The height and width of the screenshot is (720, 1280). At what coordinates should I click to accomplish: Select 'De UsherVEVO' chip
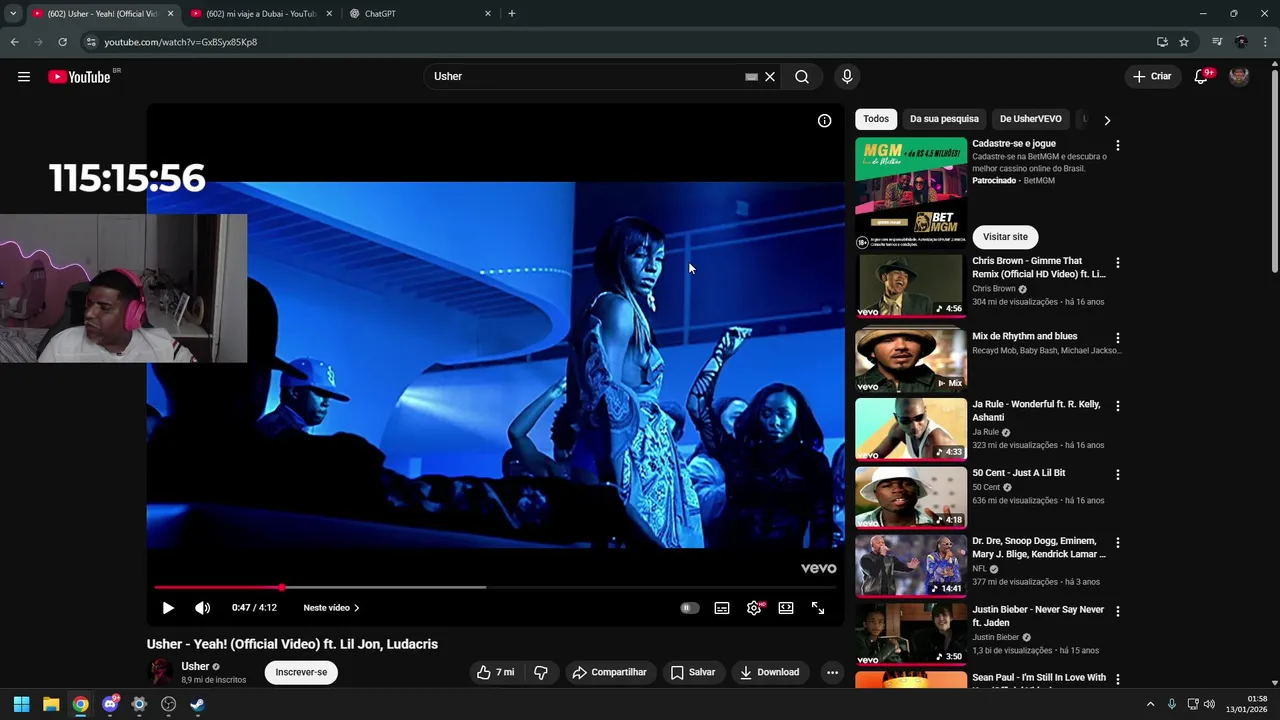[x=1030, y=119]
